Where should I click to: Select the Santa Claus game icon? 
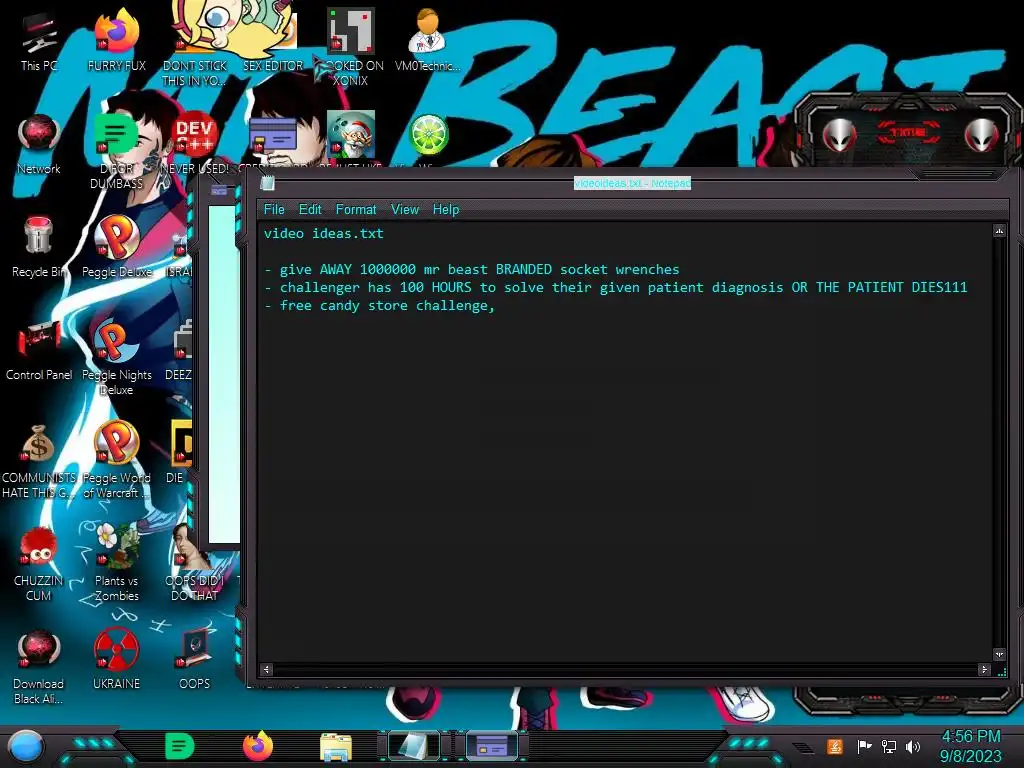tap(351, 134)
